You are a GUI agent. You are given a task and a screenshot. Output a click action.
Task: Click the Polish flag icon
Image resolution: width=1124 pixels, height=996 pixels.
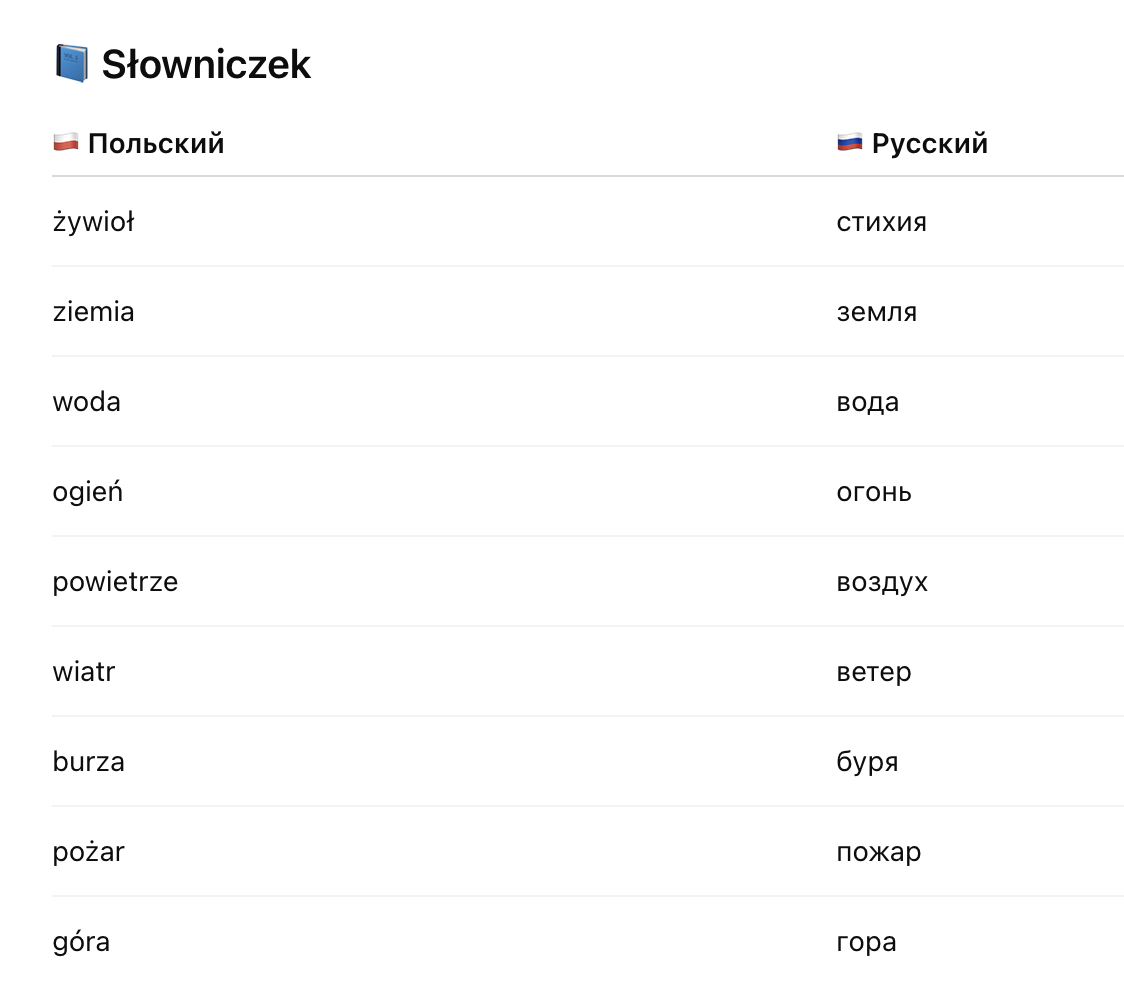tap(66, 142)
